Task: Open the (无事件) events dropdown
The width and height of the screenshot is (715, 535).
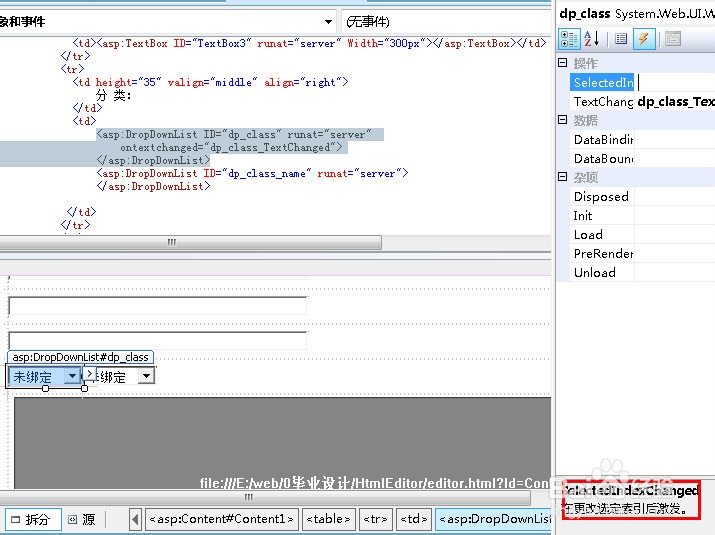Action: pos(446,21)
